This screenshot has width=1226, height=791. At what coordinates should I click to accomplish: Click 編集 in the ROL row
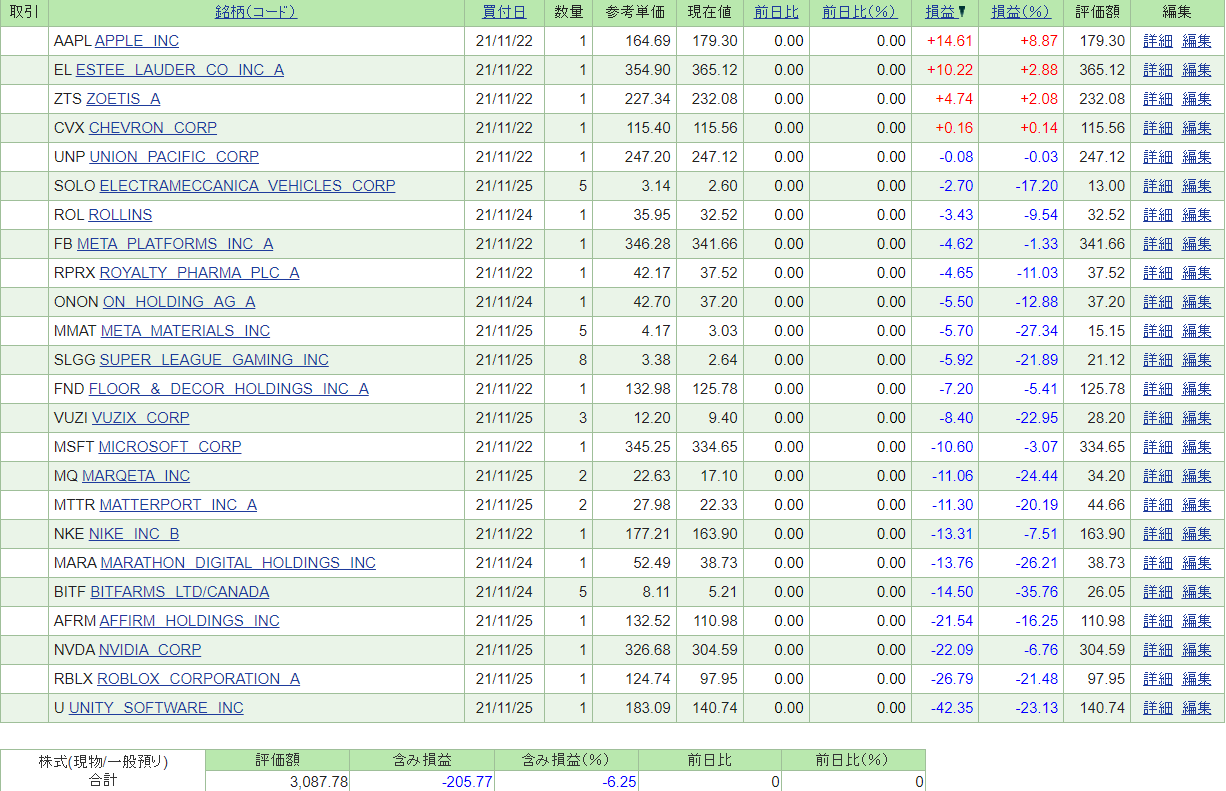coord(1197,215)
